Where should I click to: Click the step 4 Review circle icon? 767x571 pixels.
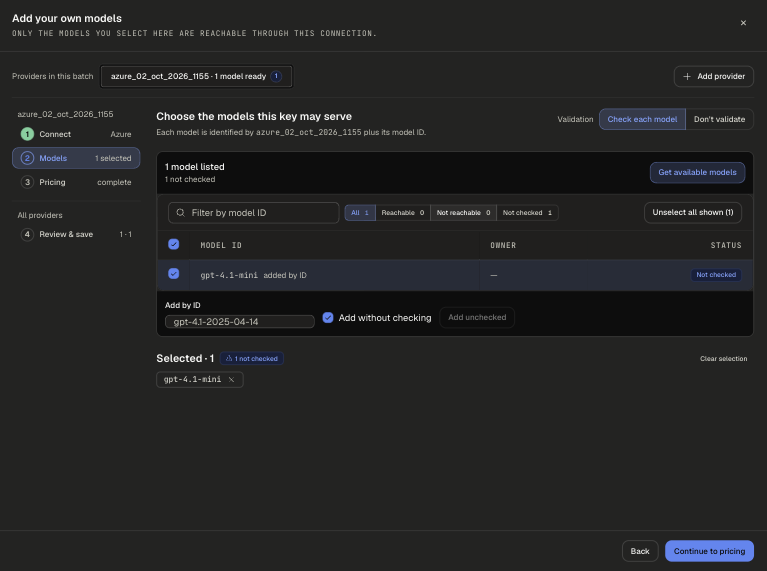(27, 234)
